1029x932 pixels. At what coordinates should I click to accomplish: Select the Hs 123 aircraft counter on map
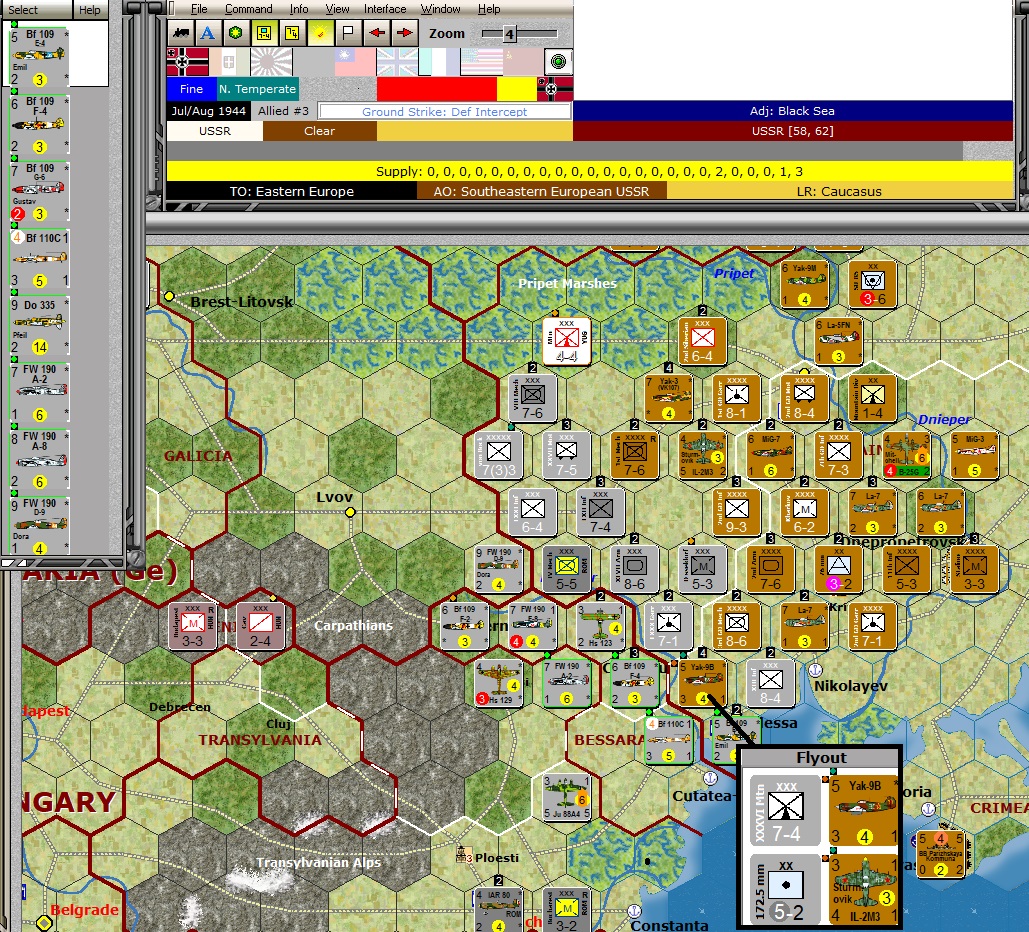tap(600, 625)
